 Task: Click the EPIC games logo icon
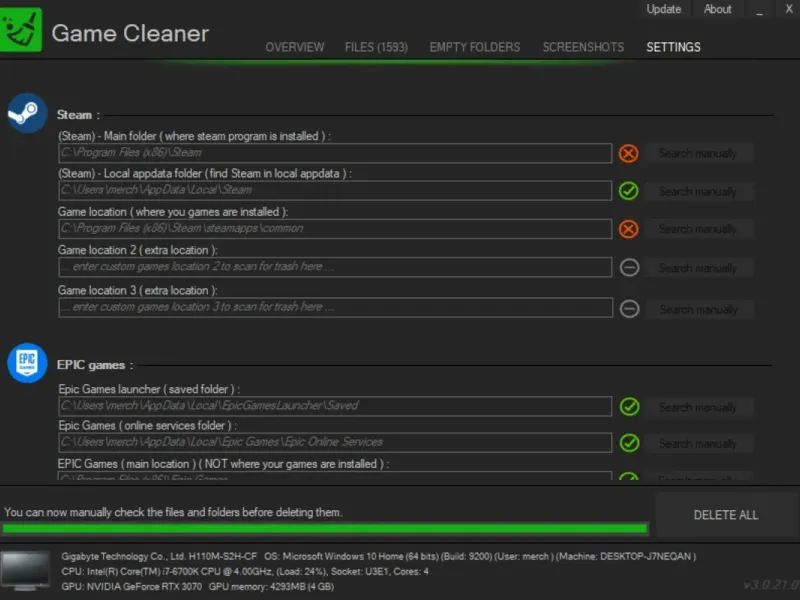[x=27, y=363]
